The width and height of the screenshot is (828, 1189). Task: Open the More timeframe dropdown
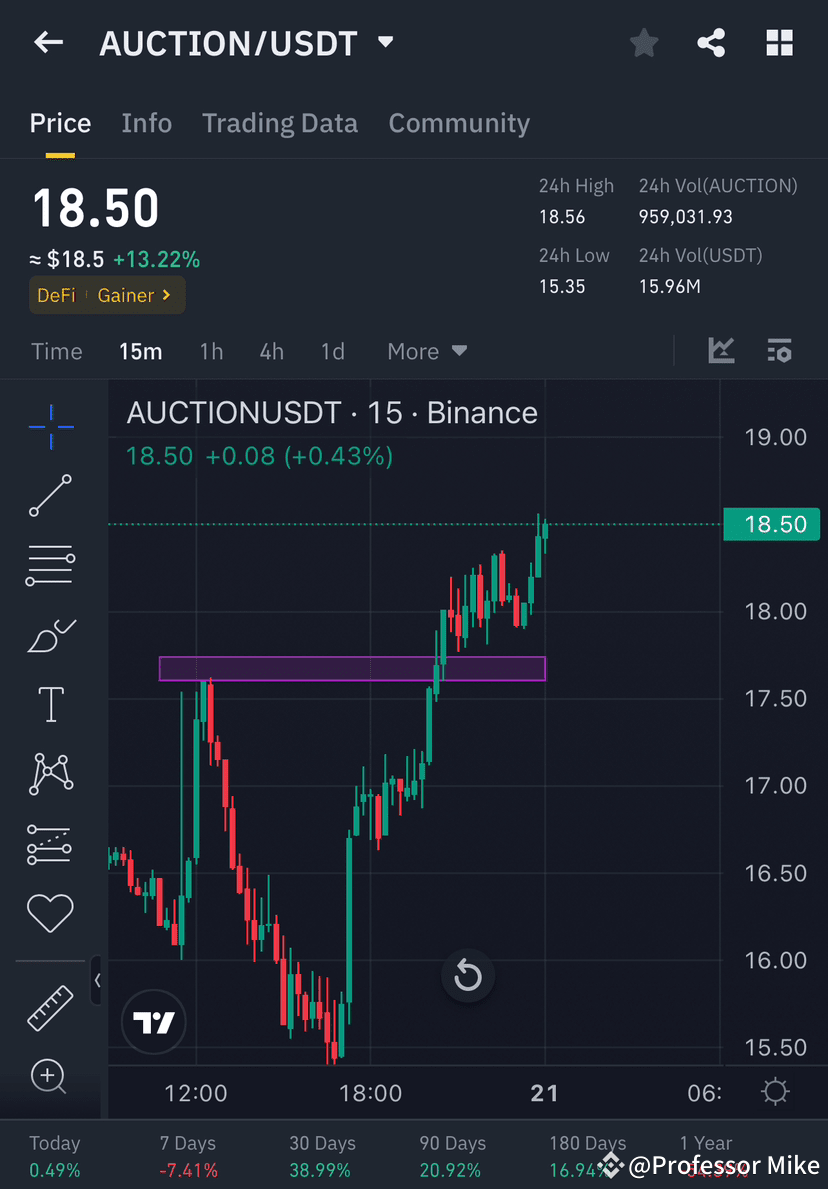point(426,351)
